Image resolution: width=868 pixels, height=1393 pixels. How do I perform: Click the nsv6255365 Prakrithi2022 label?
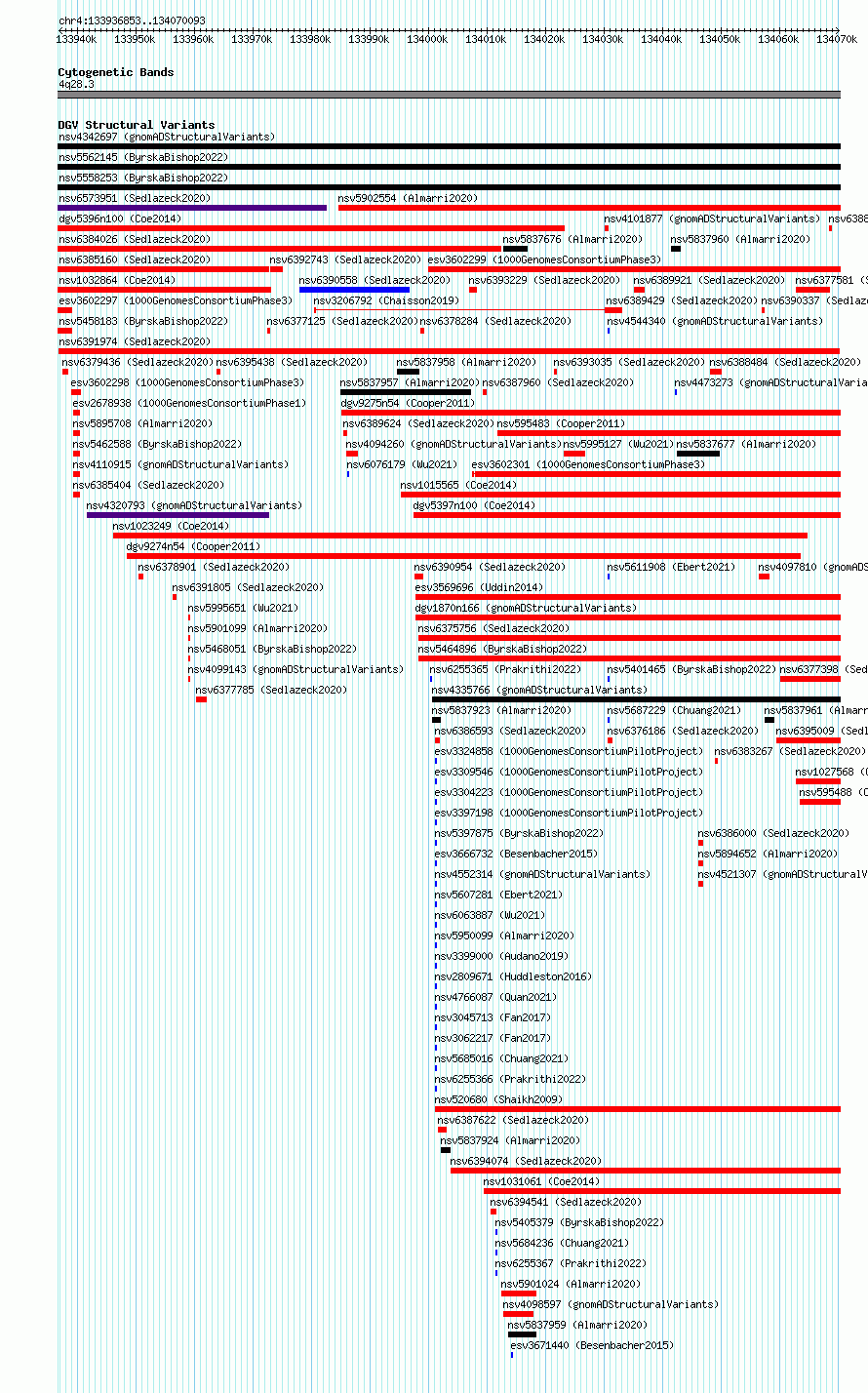505,669
